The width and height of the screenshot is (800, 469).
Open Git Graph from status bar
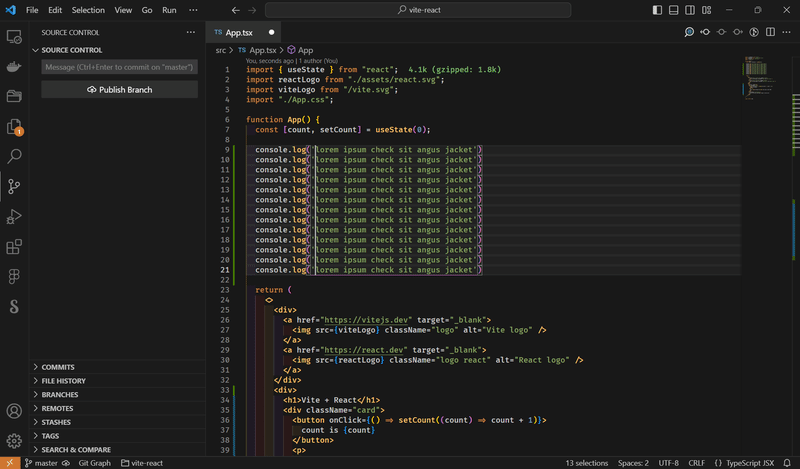[94, 463]
